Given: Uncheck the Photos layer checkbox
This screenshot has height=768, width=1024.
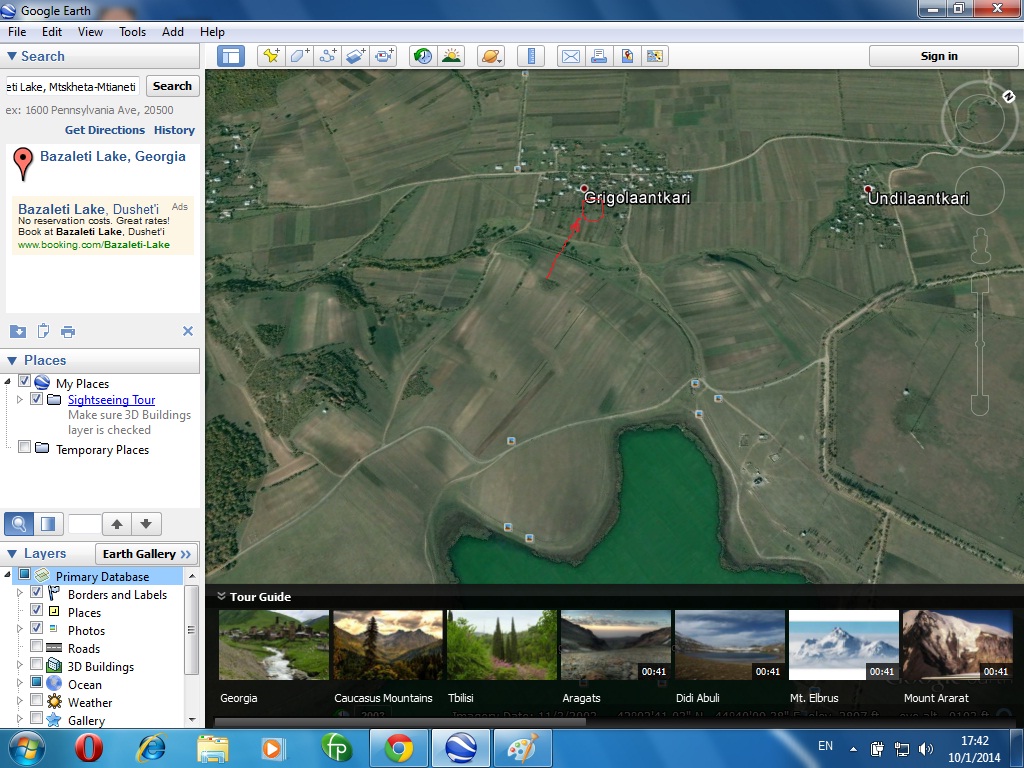Looking at the screenshot, I should click(37, 628).
